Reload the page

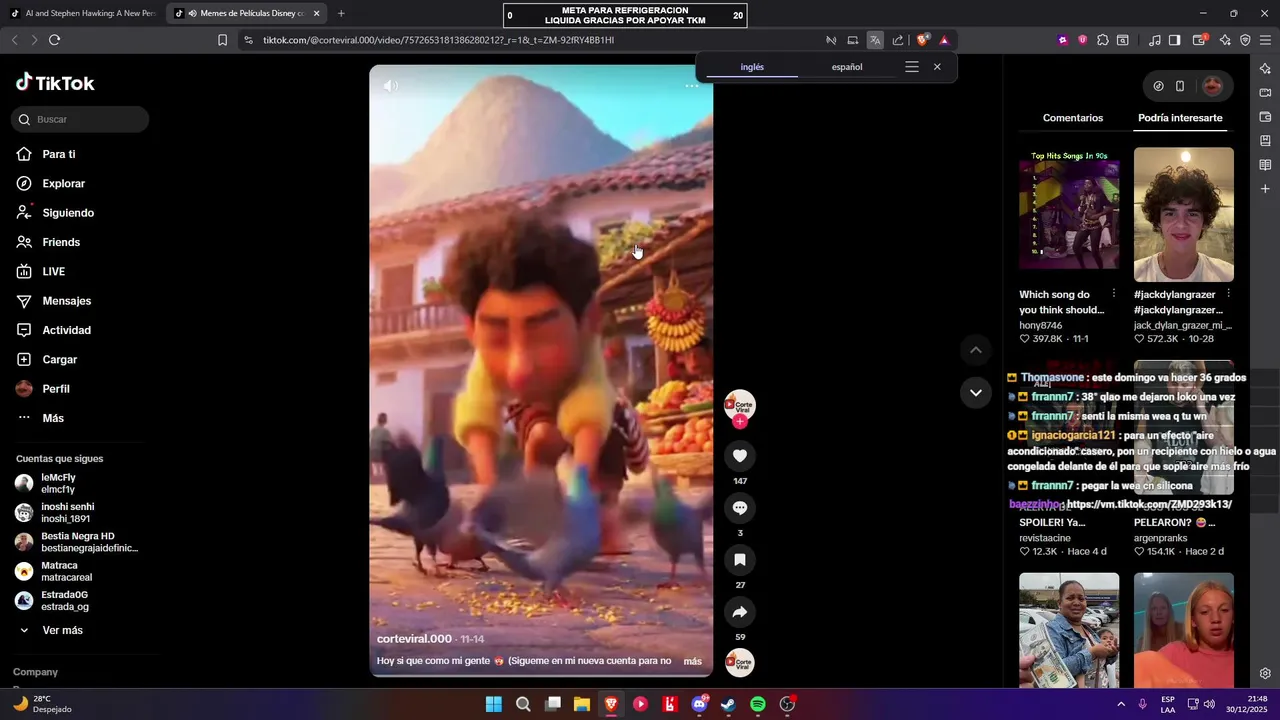coord(54,40)
